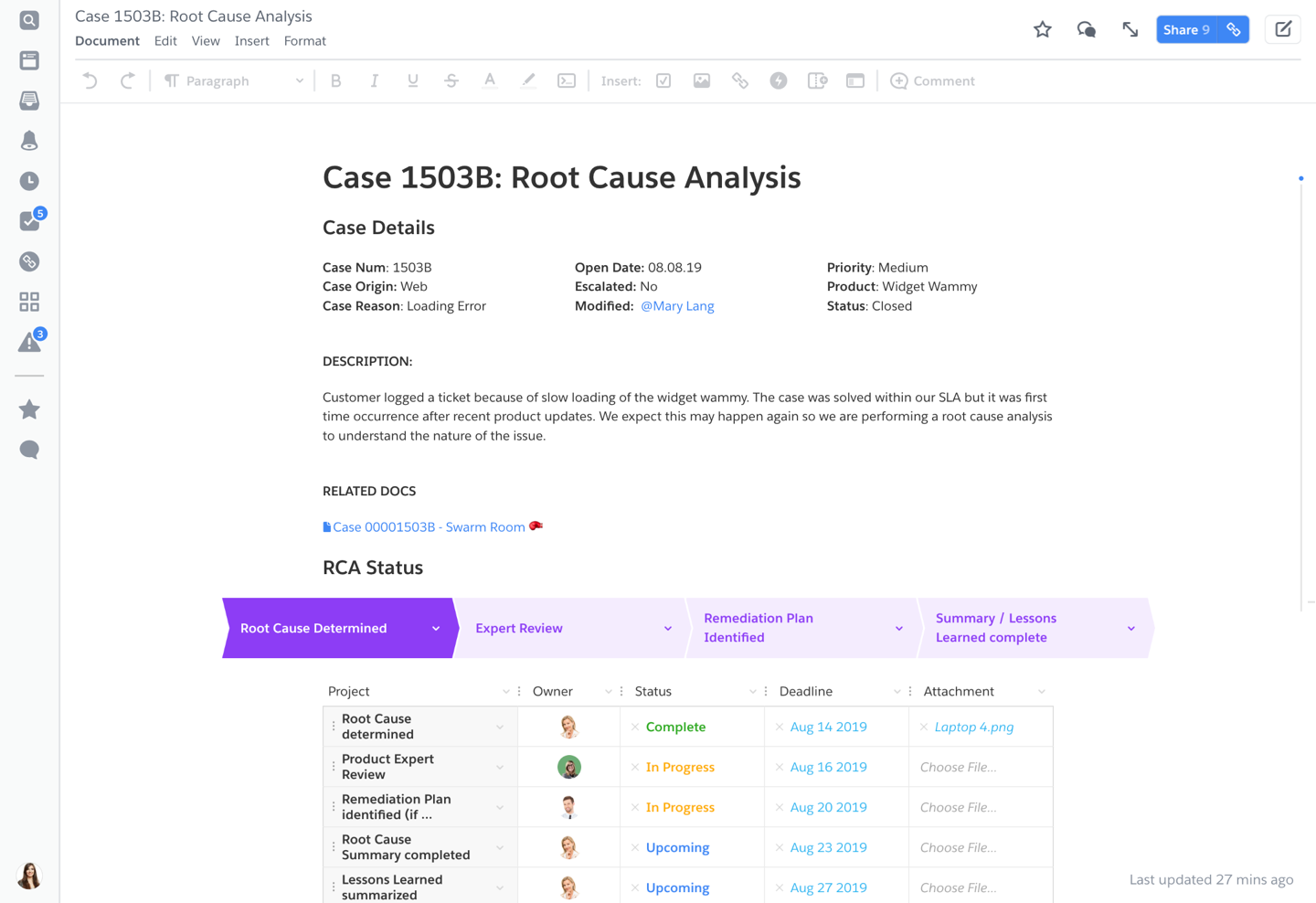Toggle bold formatting in the toolbar
This screenshot has height=903, width=1316.
(336, 80)
